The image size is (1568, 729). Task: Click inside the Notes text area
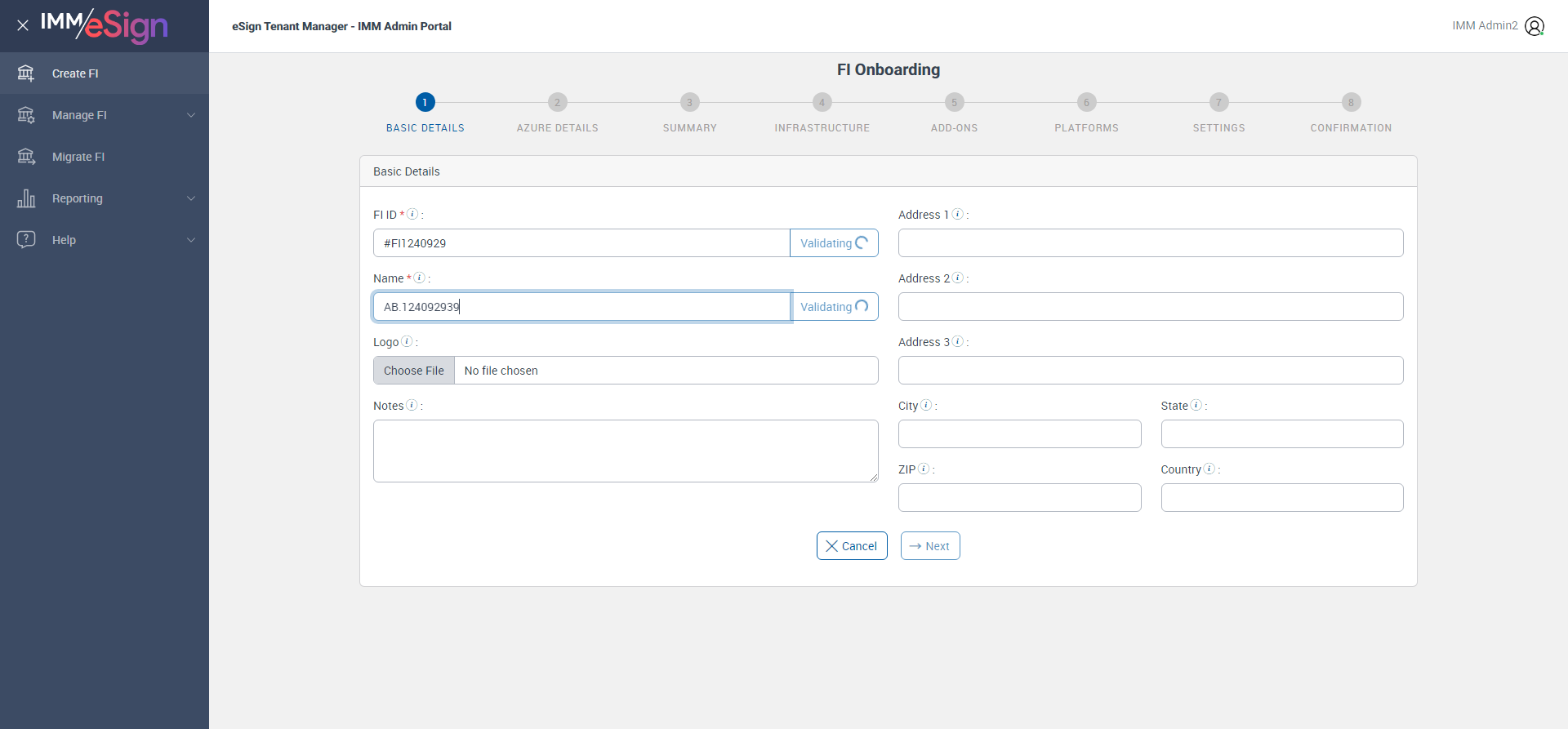click(x=626, y=451)
